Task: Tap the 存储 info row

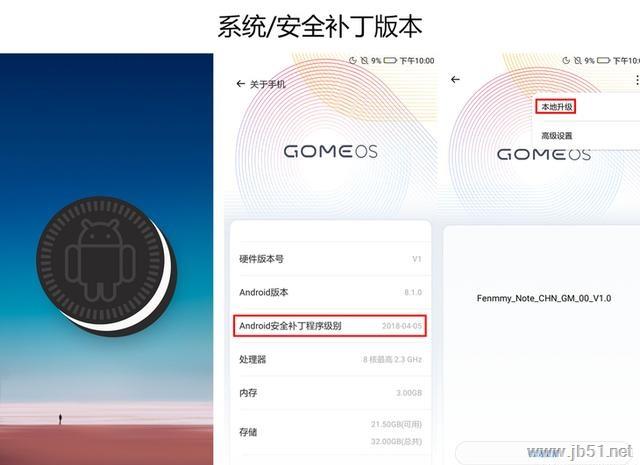Action: point(330,432)
